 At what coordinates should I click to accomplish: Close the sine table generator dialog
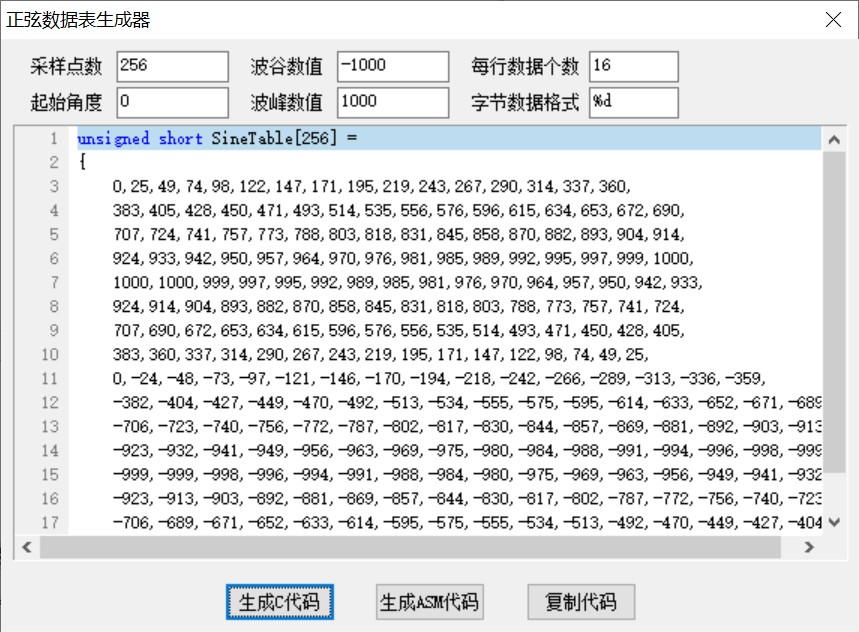[833, 19]
